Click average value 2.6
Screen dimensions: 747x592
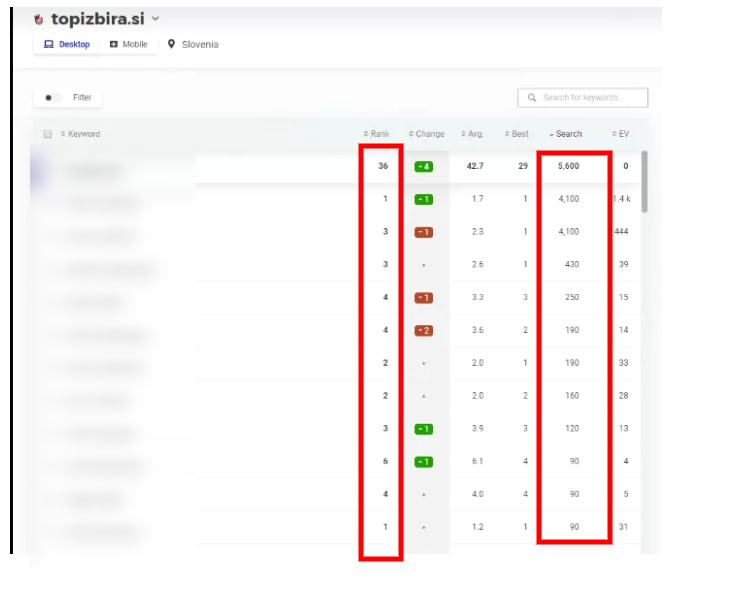tap(478, 264)
